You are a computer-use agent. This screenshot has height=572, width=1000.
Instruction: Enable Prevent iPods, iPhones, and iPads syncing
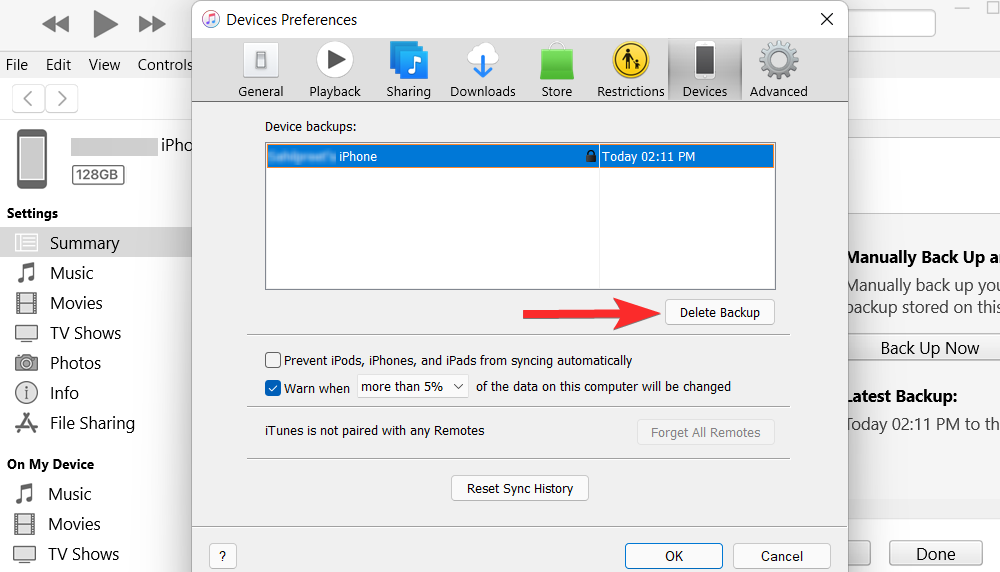click(273, 360)
